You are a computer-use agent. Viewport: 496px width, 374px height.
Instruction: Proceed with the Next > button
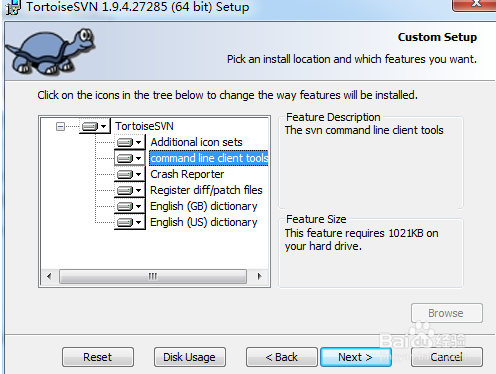click(356, 357)
